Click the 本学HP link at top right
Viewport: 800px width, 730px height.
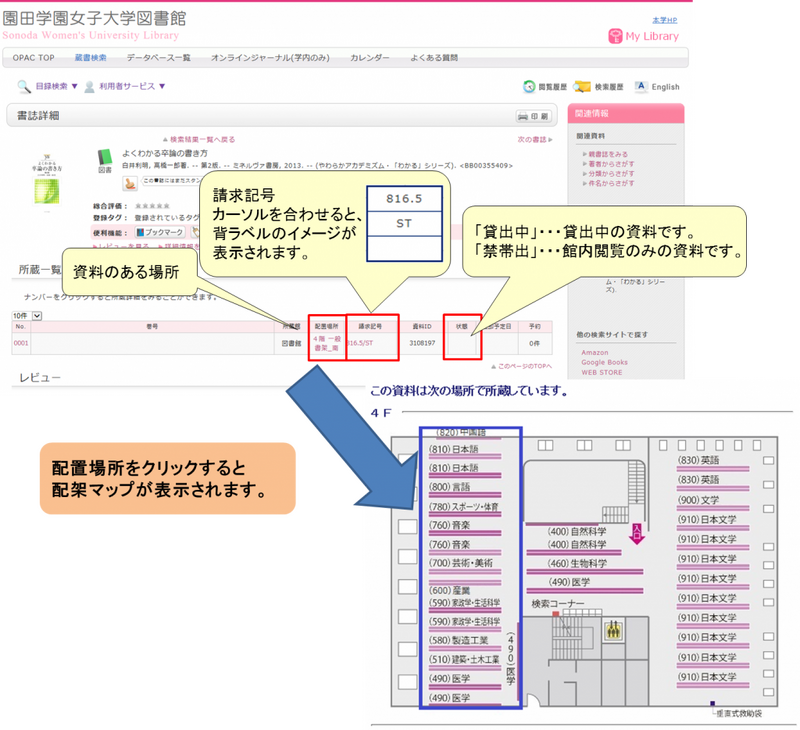pos(664,20)
